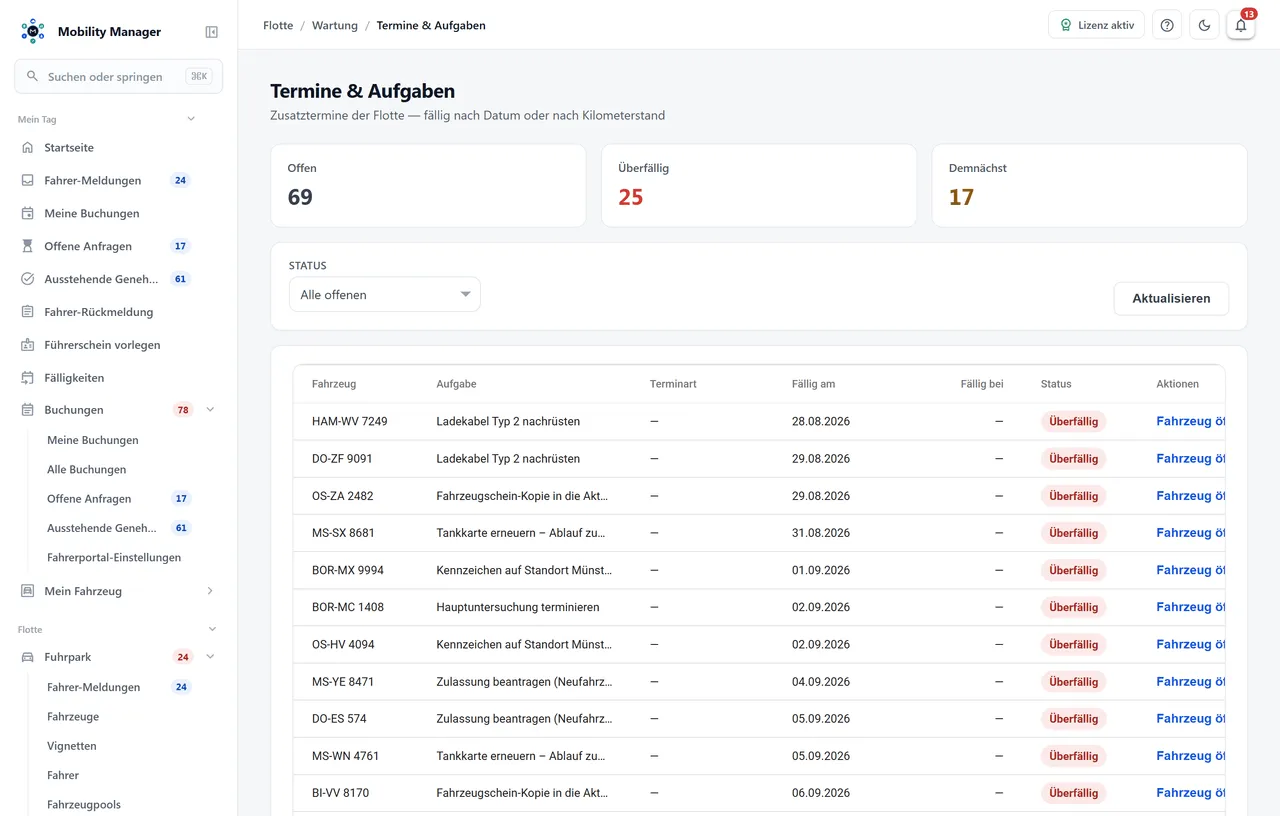Go to Fälligkeiten menu item
1280x816 pixels.
click(x=74, y=378)
